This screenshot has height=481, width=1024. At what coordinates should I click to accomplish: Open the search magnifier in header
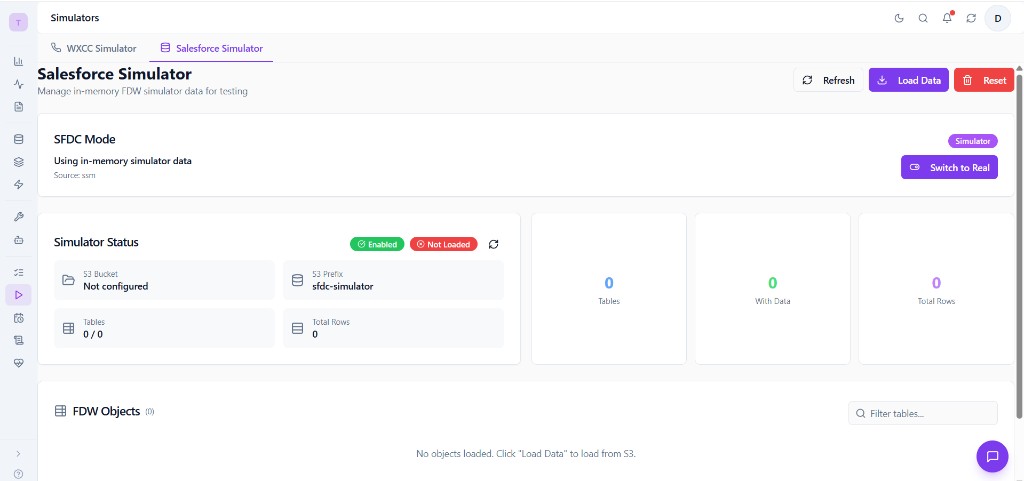(x=923, y=18)
